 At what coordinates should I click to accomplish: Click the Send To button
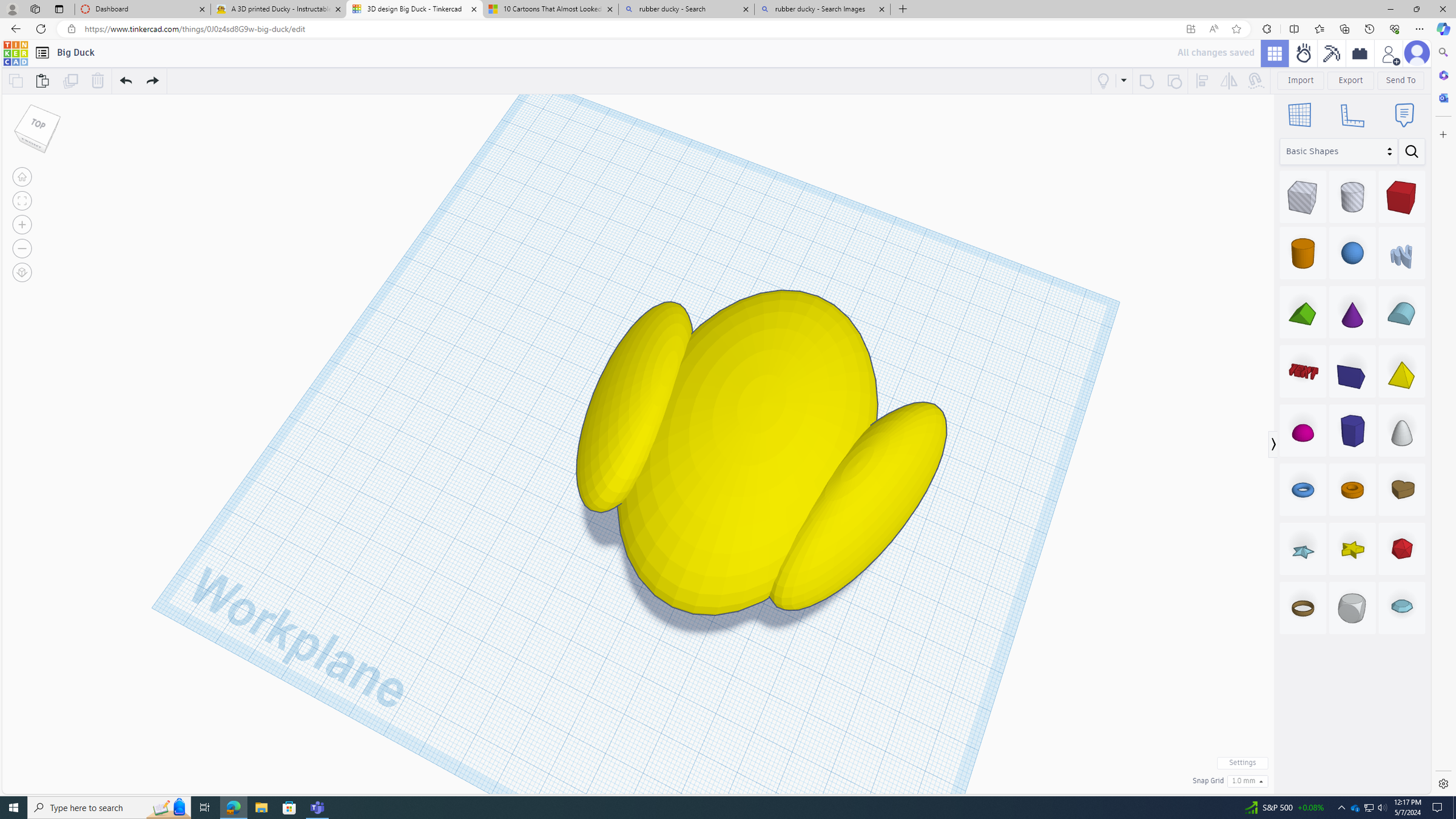click(1400, 79)
